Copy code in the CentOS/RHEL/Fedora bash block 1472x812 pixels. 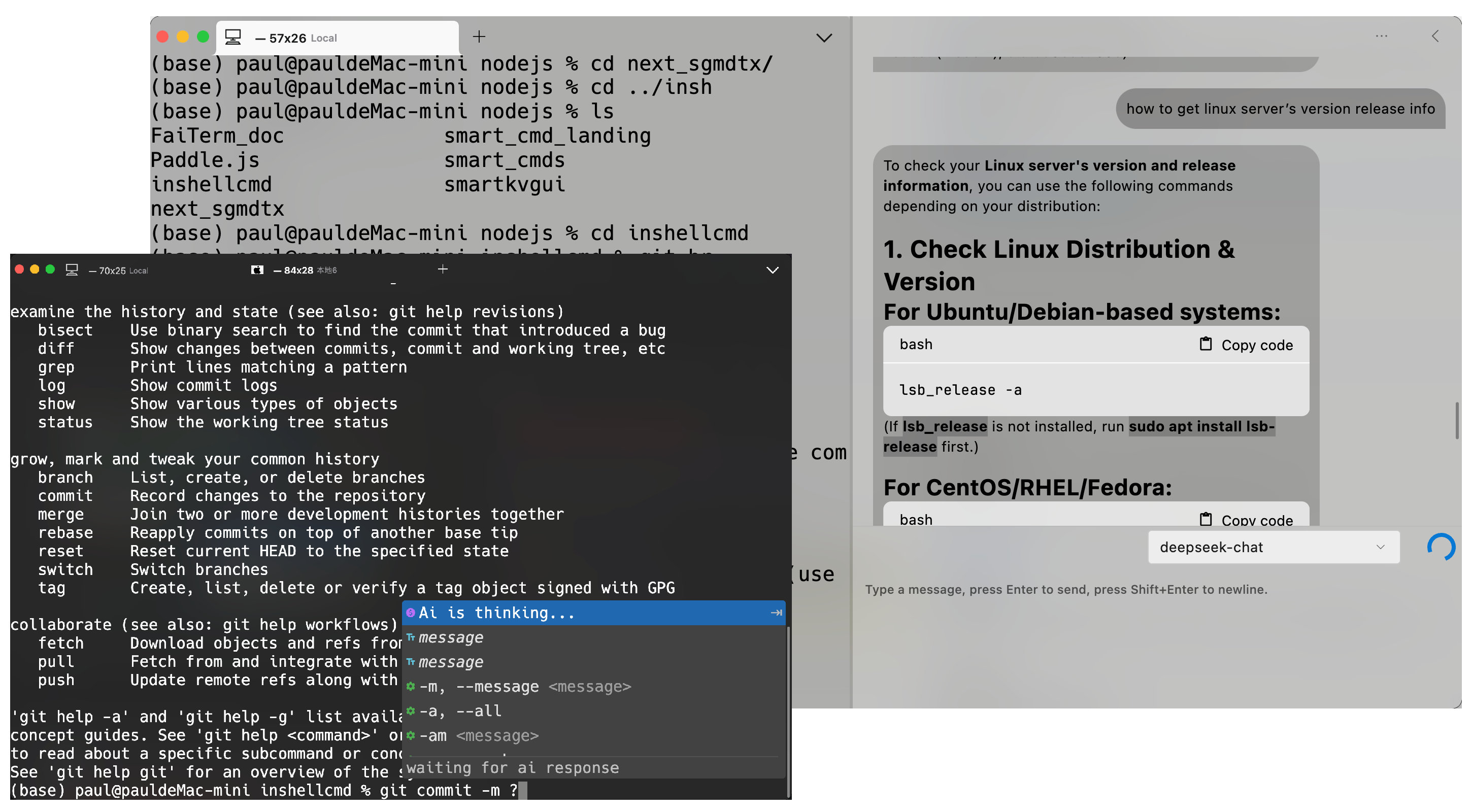pos(1246,520)
